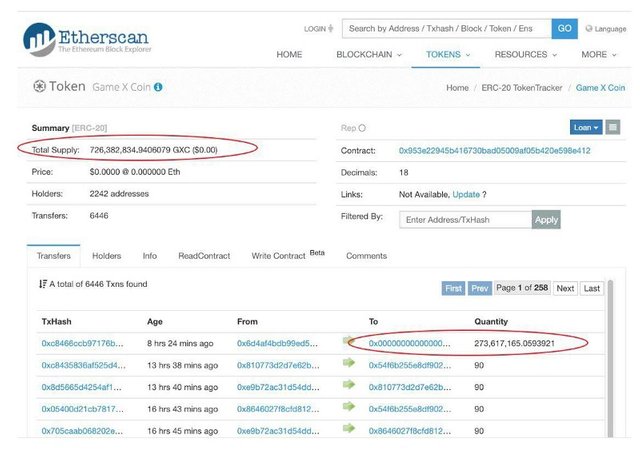
Task: Click the Apply filter button
Action: tap(546, 220)
